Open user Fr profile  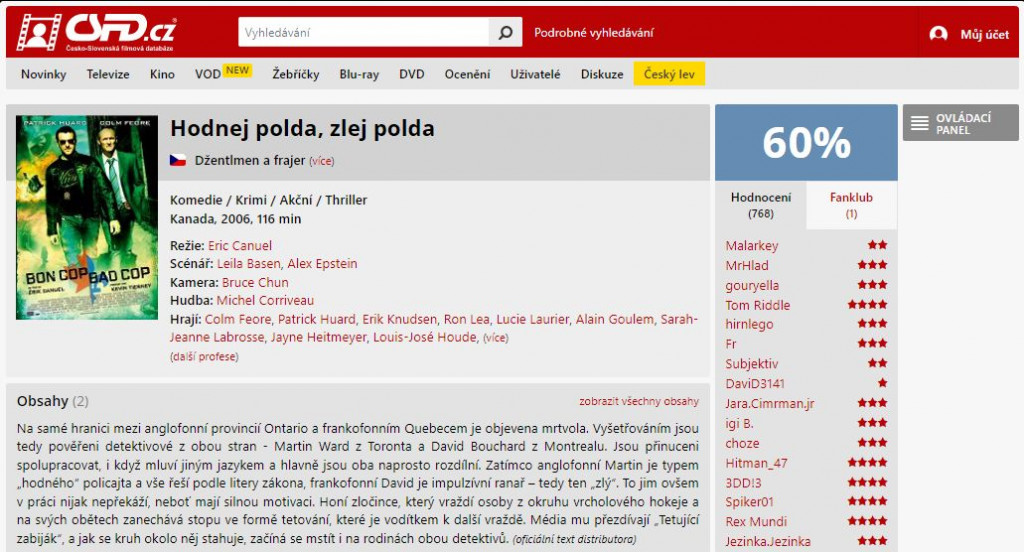click(x=731, y=344)
